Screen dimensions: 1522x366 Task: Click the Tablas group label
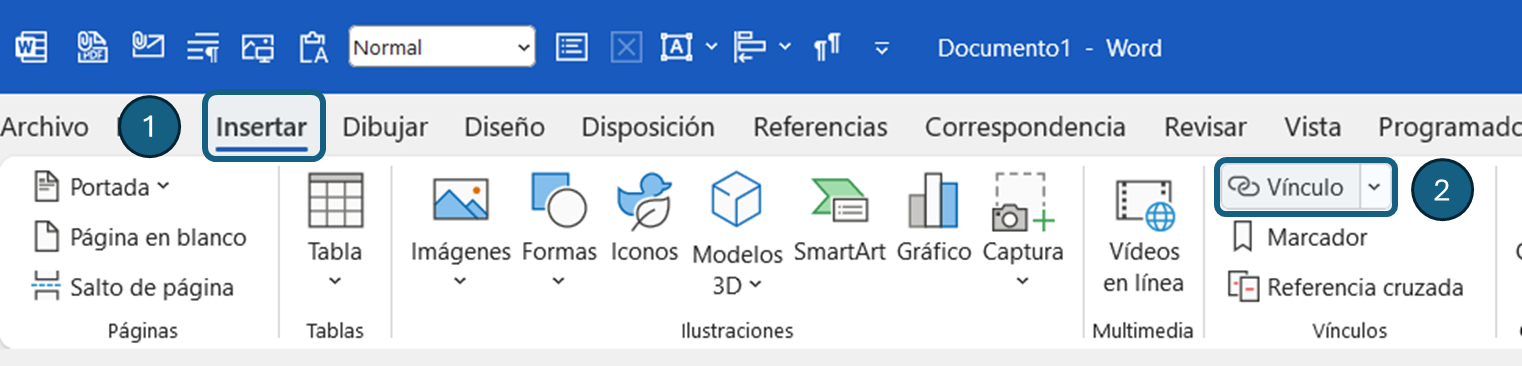point(335,330)
